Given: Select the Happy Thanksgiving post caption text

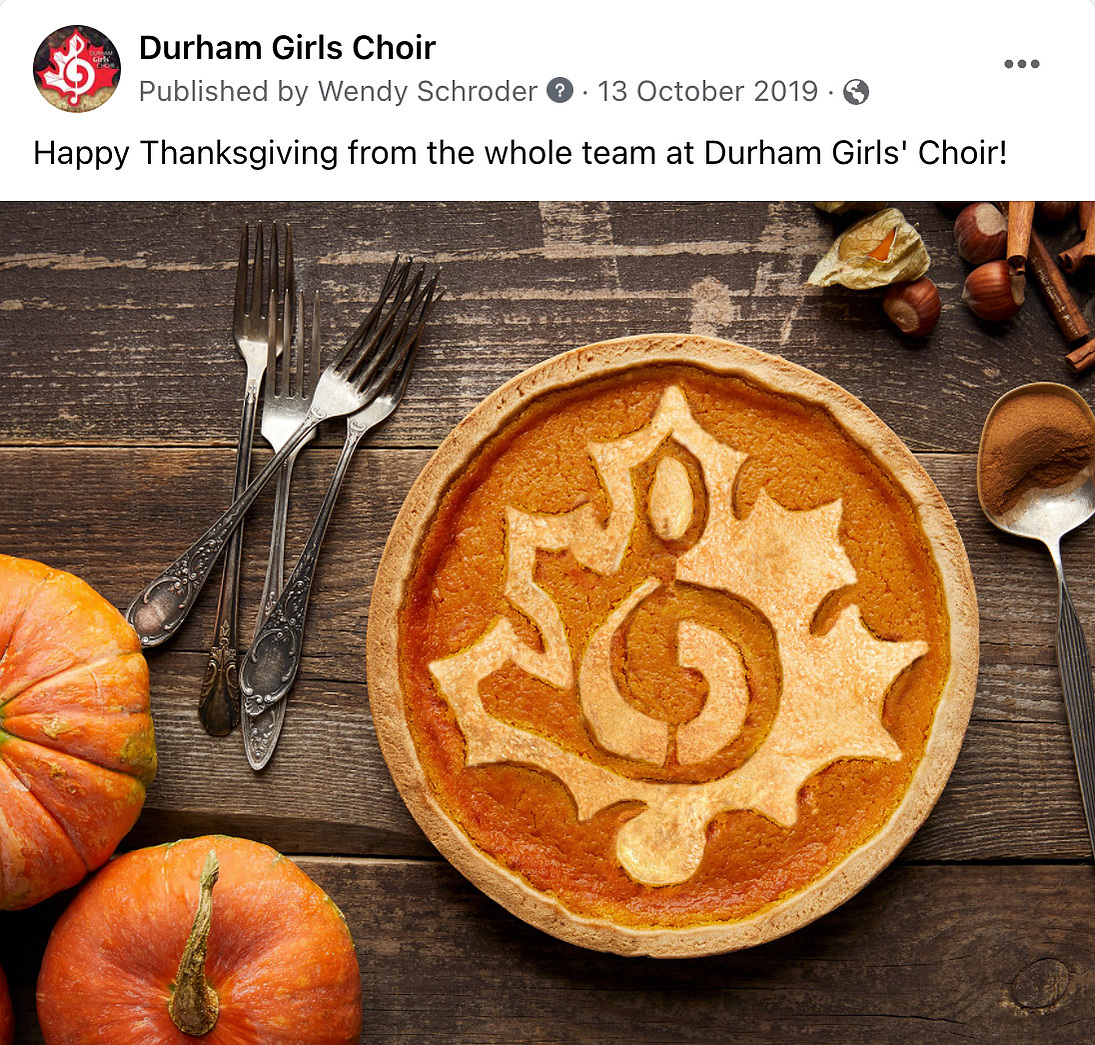Looking at the screenshot, I should pos(520,153).
